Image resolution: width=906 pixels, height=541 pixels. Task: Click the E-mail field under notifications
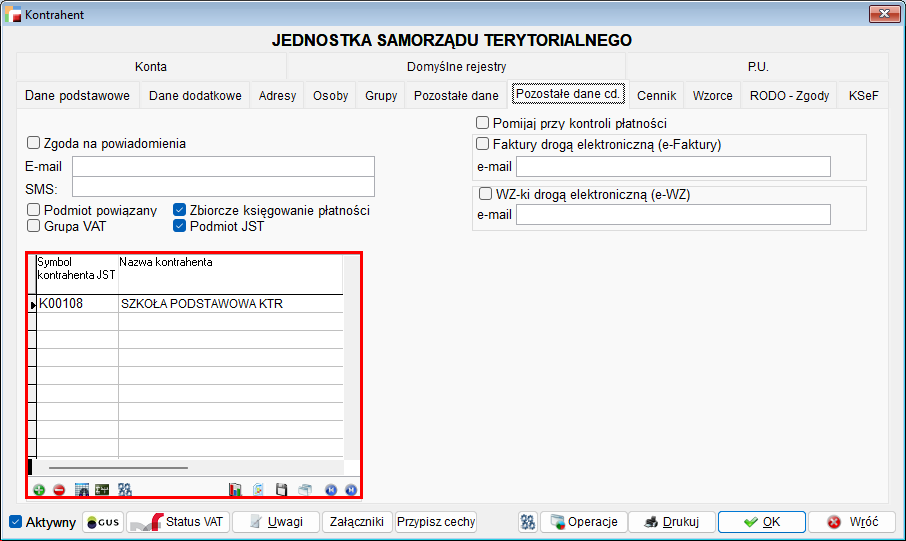223,166
